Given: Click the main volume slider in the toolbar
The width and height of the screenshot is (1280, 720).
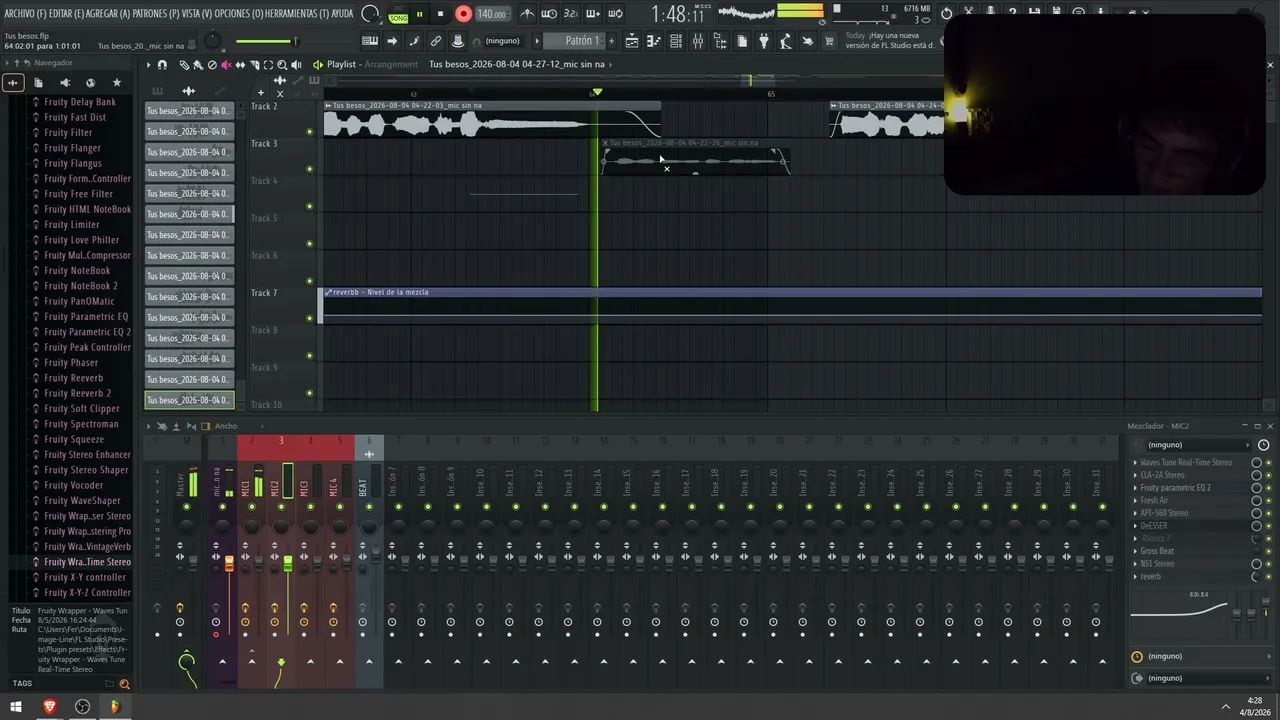Looking at the screenshot, I should pyautogui.click(x=266, y=41).
